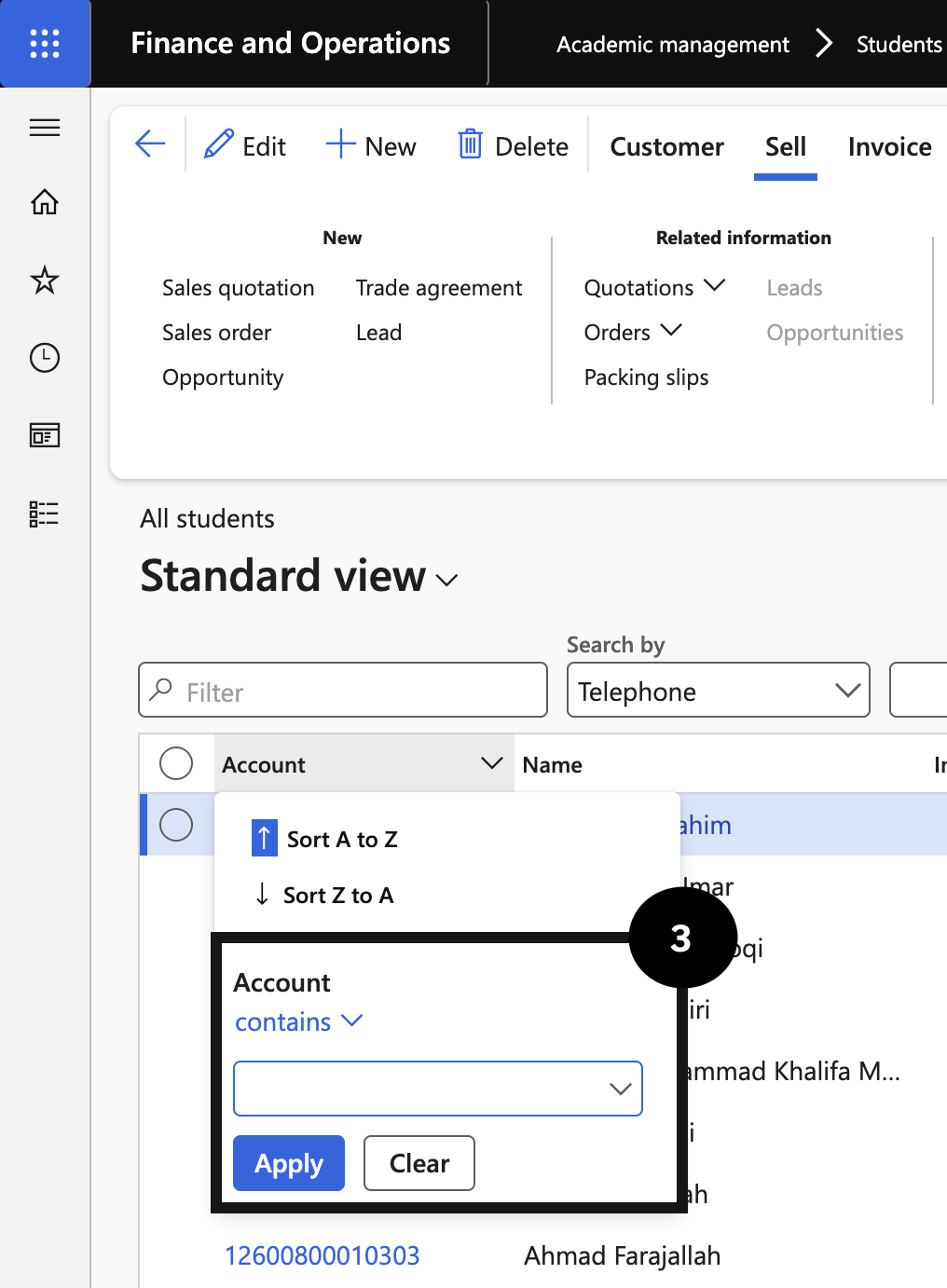Toggle the first row selection circle
This screenshot has width=947, height=1288.
(176, 825)
